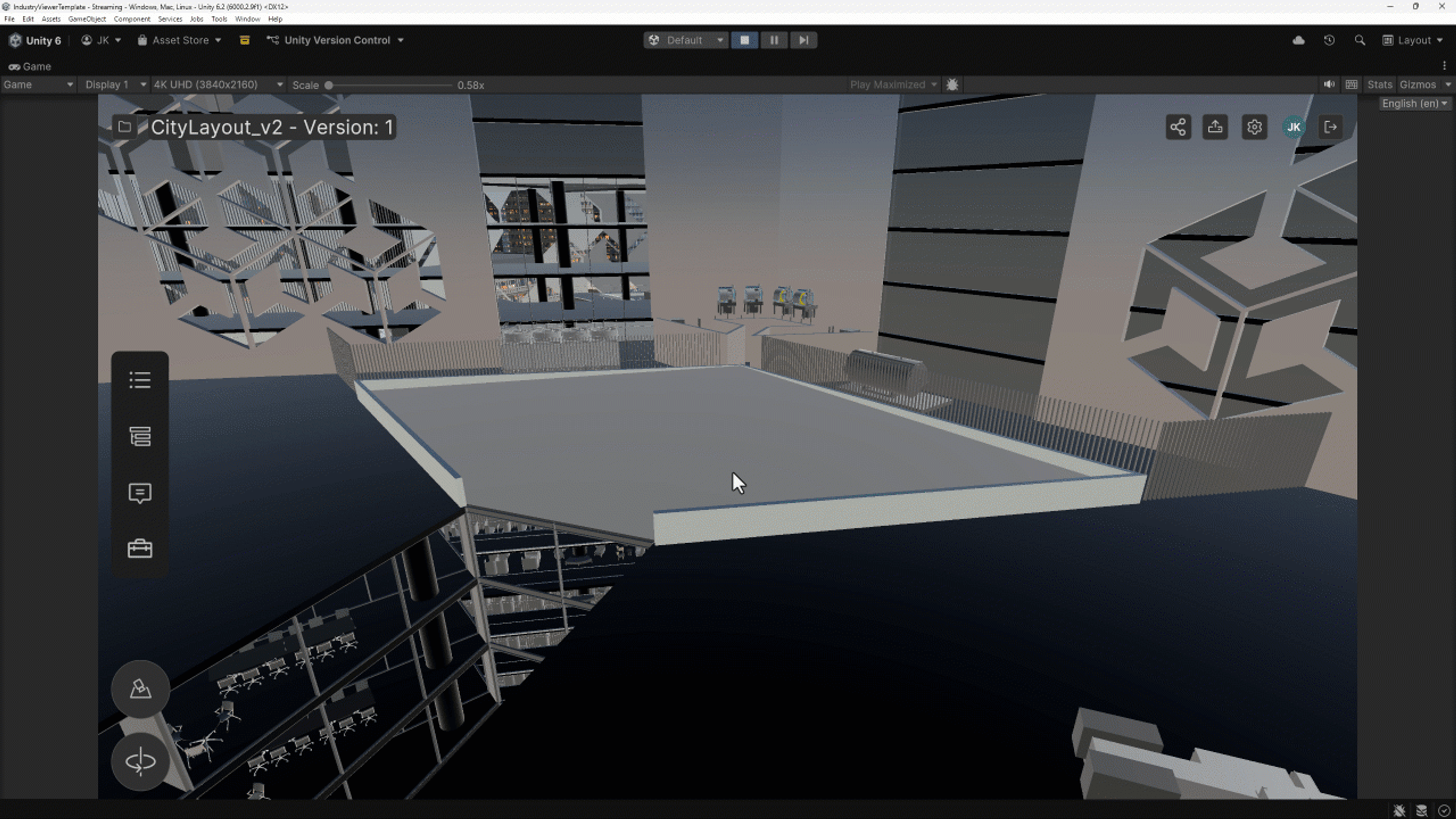Select the orbit navigation mode button
1456x819 pixels.
(140, 762)
